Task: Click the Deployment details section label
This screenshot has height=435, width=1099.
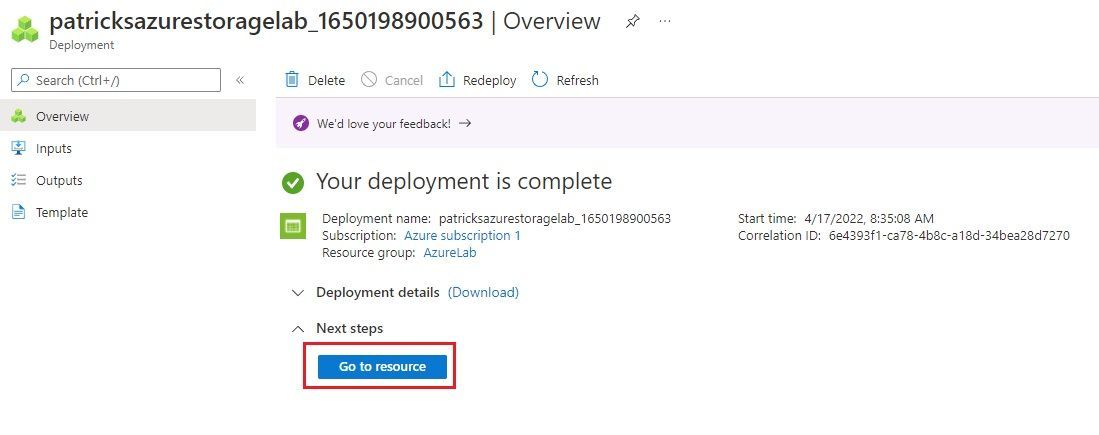Action: (x=378, y=292)
